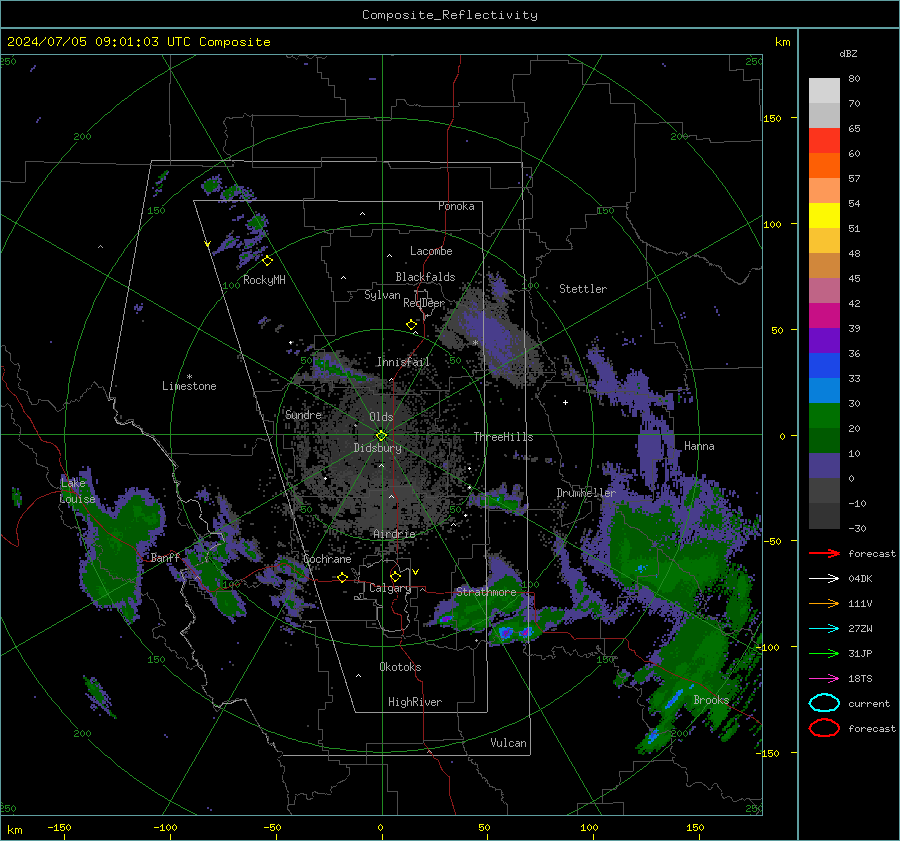Click the Calgary city label
The height and width of the screenshot is (841, 900).
pos(390,588)
